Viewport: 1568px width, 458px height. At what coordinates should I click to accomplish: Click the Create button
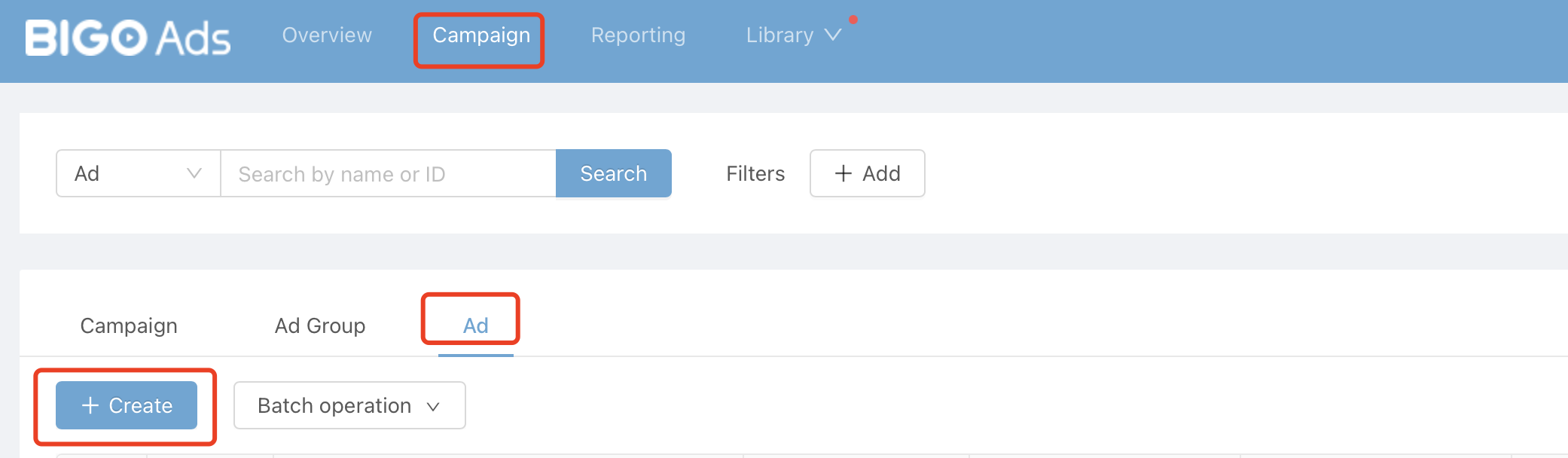pos(127,405)
